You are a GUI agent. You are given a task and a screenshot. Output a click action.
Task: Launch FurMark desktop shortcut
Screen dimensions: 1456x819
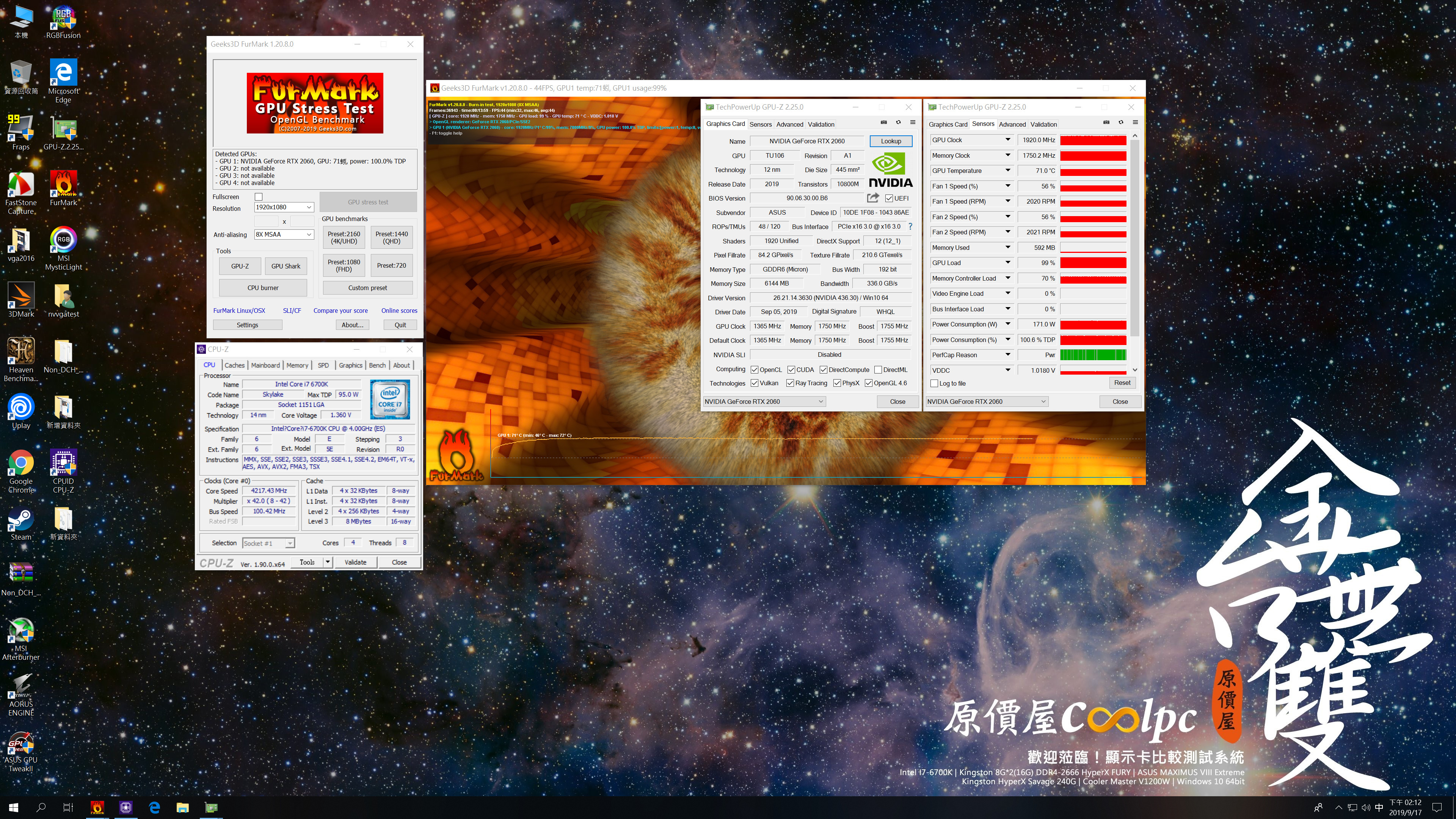pos(63,189)
